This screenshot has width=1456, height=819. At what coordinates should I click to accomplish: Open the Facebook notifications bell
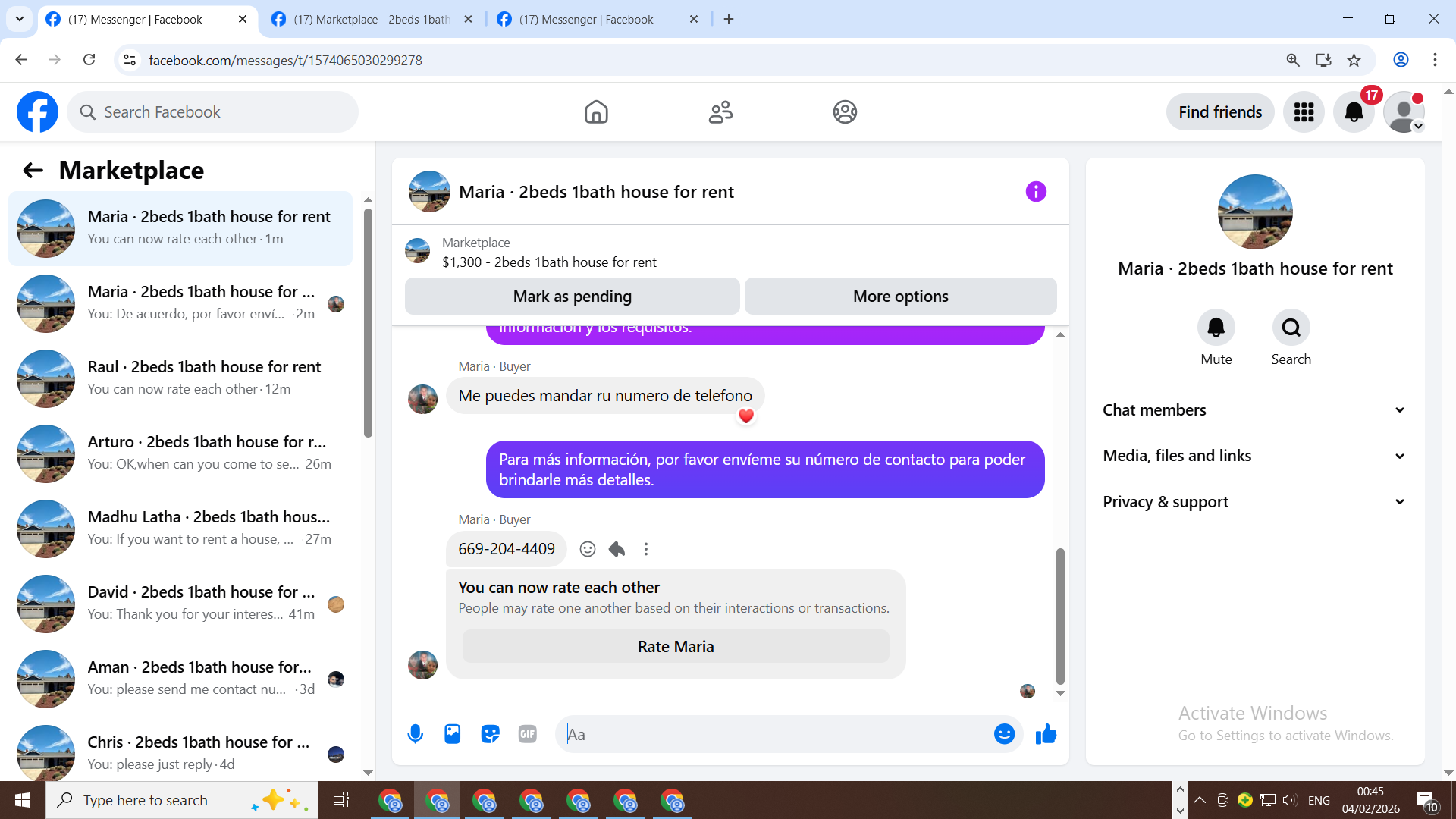(x=1354, y=112)
